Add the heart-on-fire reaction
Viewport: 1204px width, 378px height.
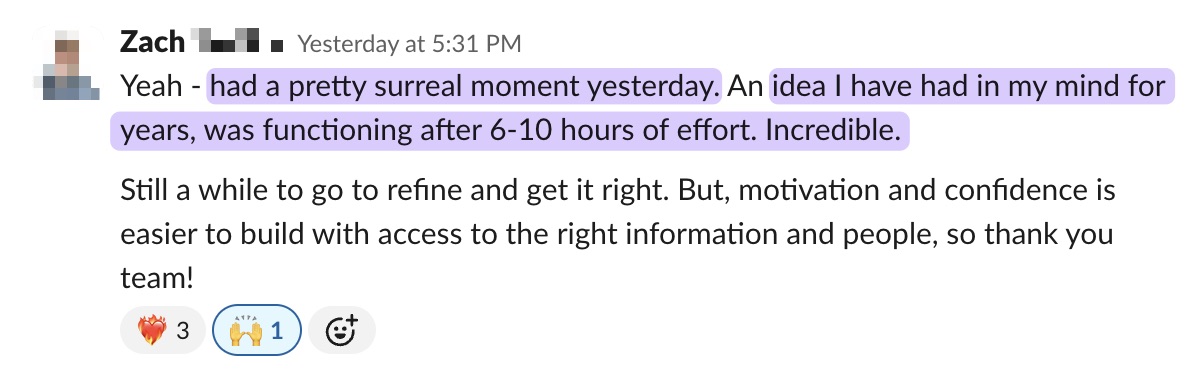(x=162, y=329)
